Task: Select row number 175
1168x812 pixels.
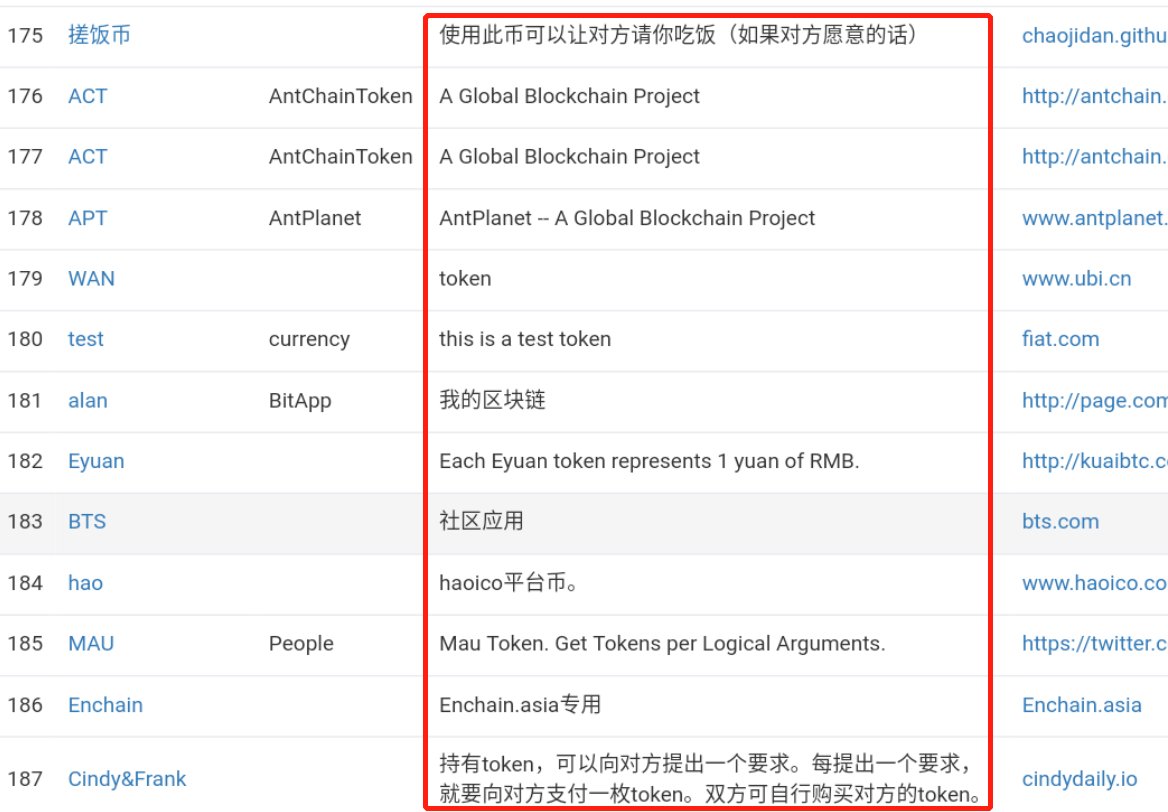Action: 25,36
